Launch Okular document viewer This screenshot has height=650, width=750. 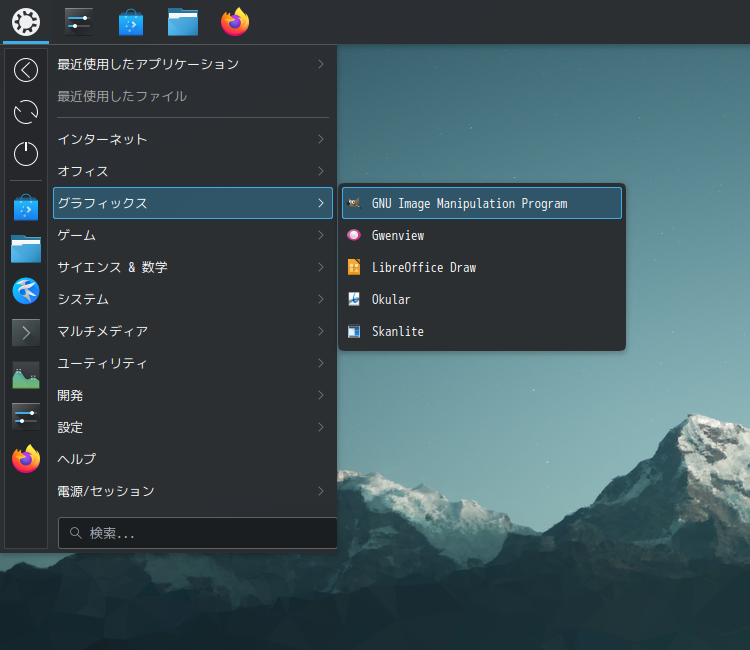[x=482, y=299]
